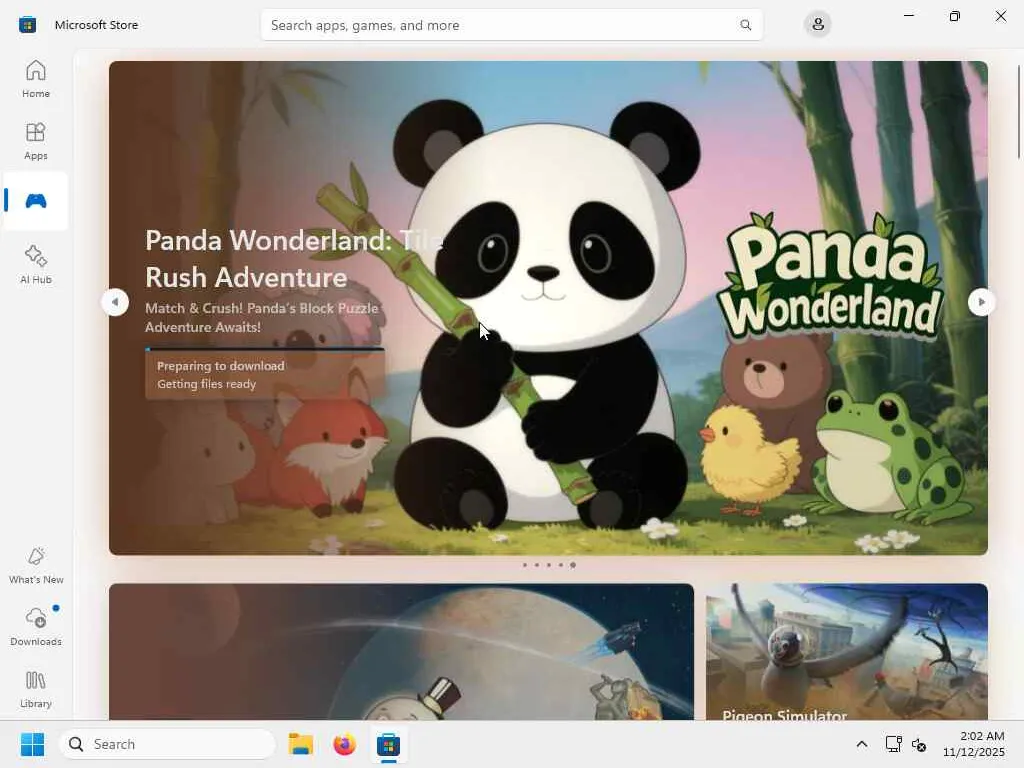The image size is (1024, 768).
Task: Open the Windows Start menu
Action: tap(32, 744)
